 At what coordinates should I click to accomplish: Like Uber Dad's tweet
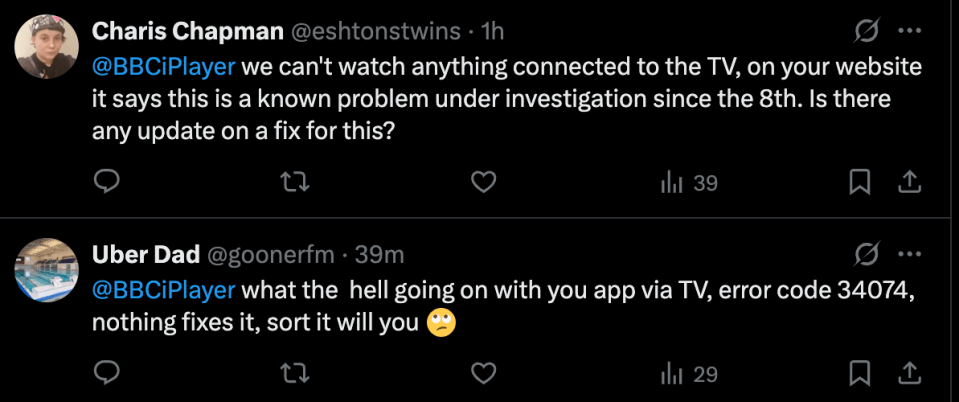[x=484, y=373]
